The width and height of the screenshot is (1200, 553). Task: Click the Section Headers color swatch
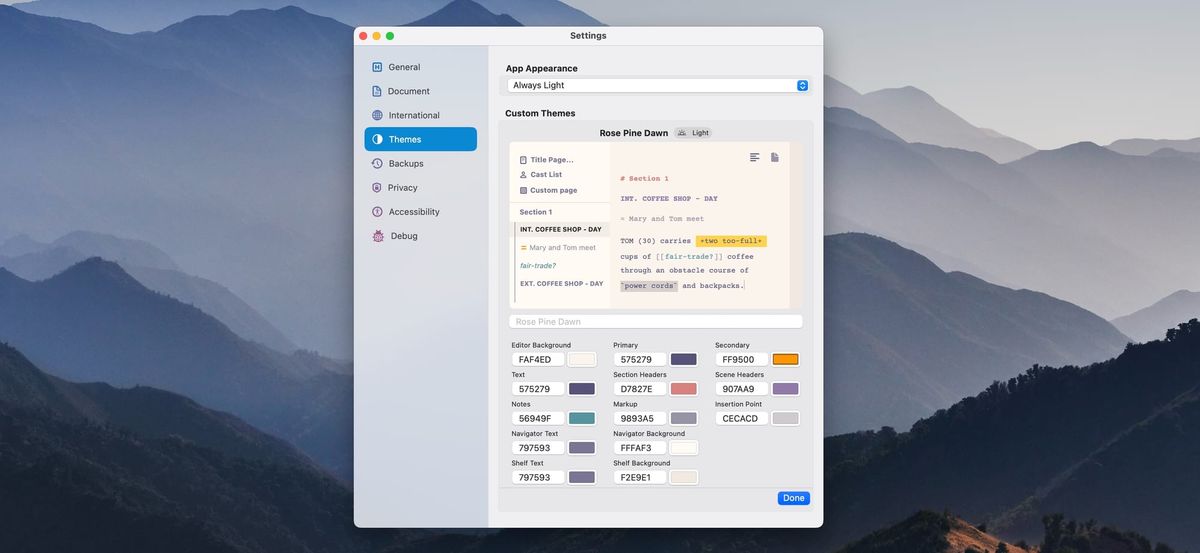pos(684,389)
